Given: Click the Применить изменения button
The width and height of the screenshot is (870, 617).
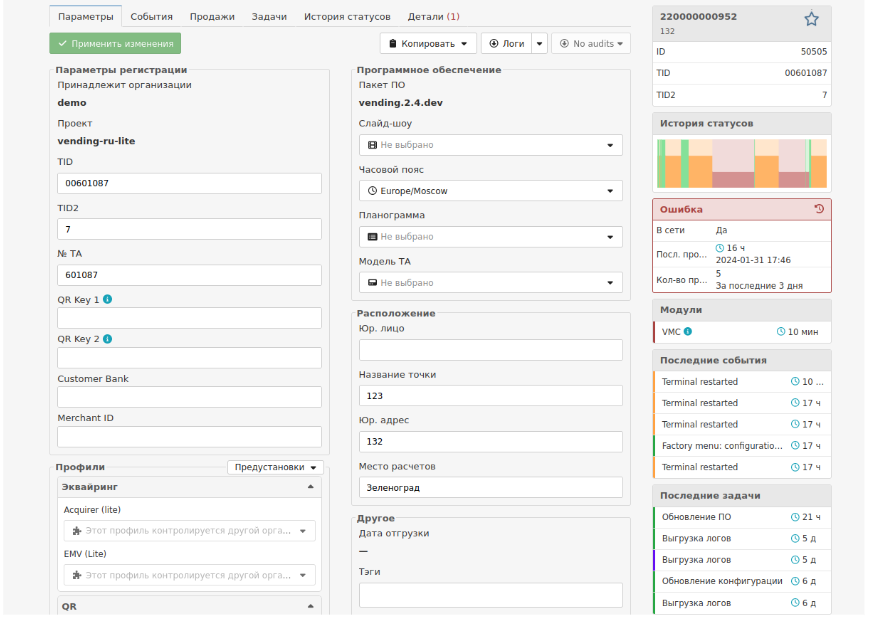Looking at the screenshot, I should click(115, 43).
